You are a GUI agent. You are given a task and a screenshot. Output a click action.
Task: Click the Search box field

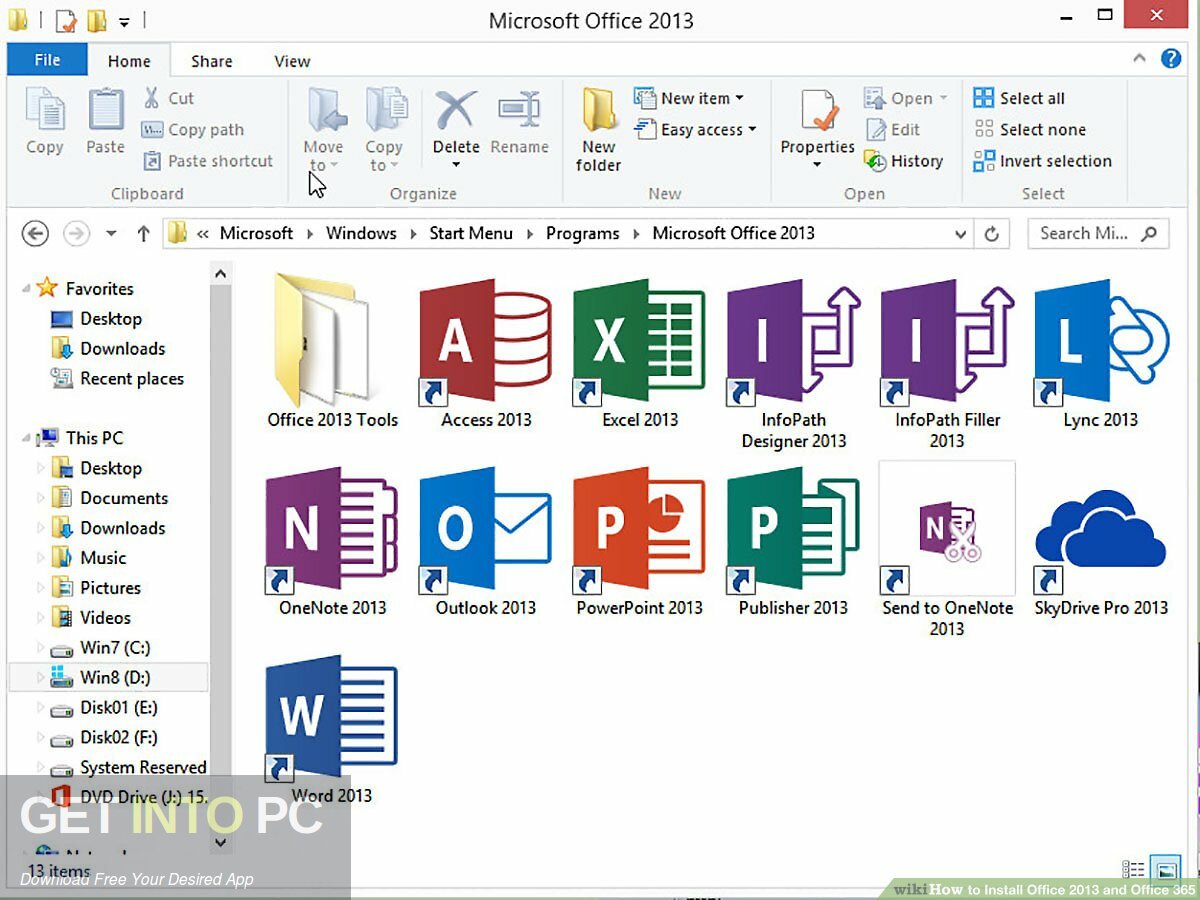coord(1098,234)
